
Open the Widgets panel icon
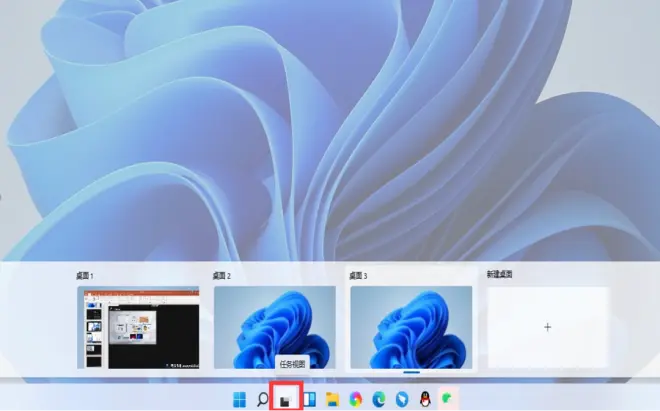309,400
